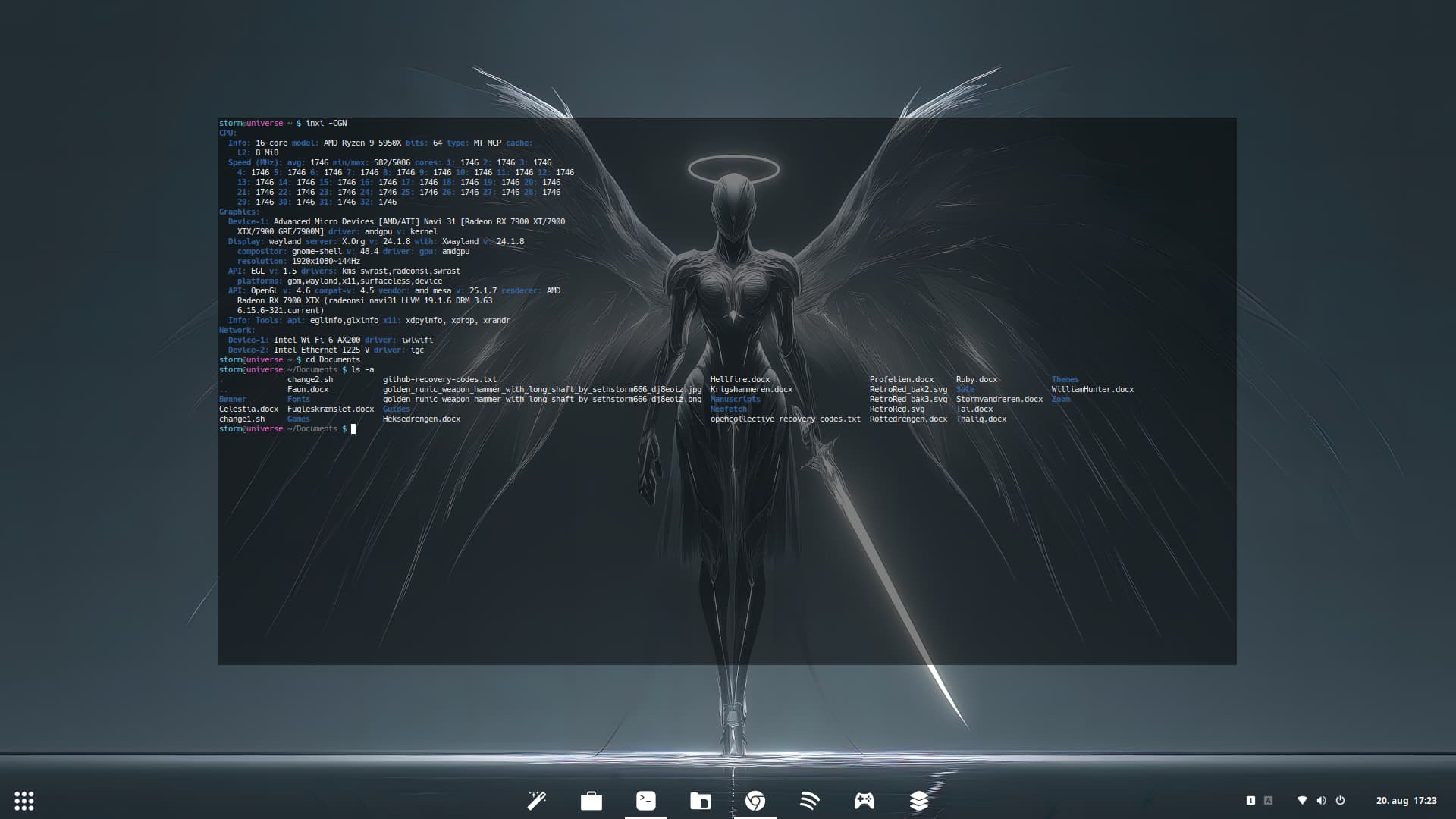The height and width of the screenshot is (819, 1456).
Task: Click the Themes directory name
Action: click(x=1065, y=380)
